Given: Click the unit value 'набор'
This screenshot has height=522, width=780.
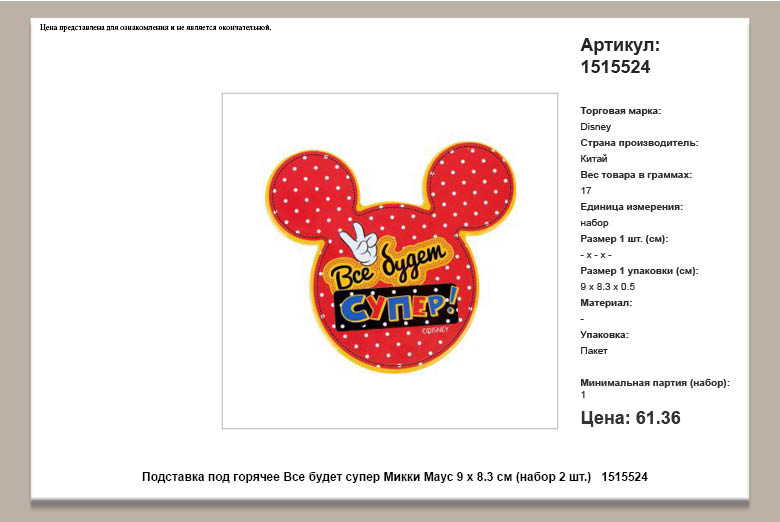Looking at the screenshot, I should tap(594, 223).
